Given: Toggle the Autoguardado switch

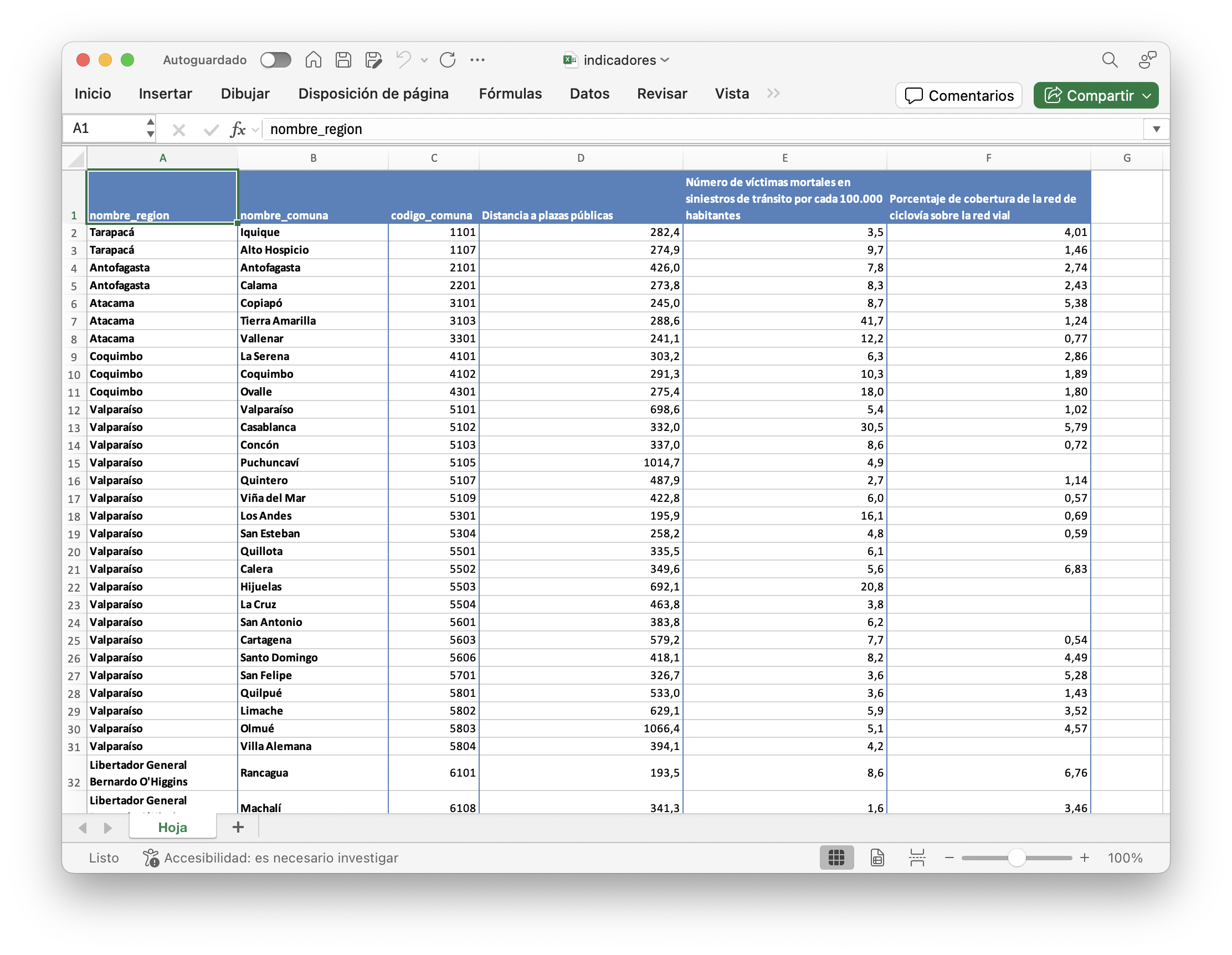Looking at the screenshot, I should tap(275, 60).
